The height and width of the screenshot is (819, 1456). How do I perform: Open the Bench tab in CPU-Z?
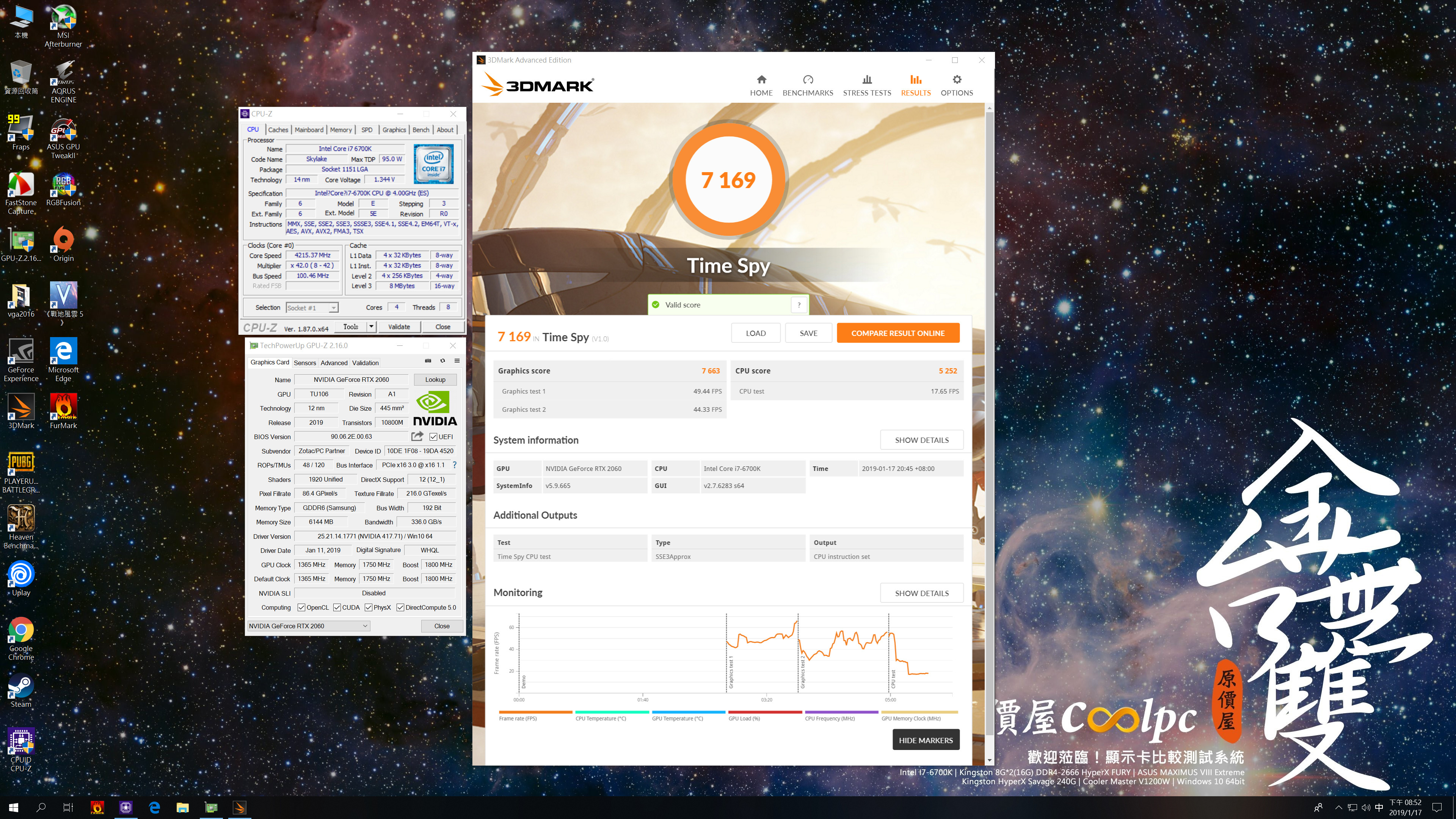pos(420,129)
